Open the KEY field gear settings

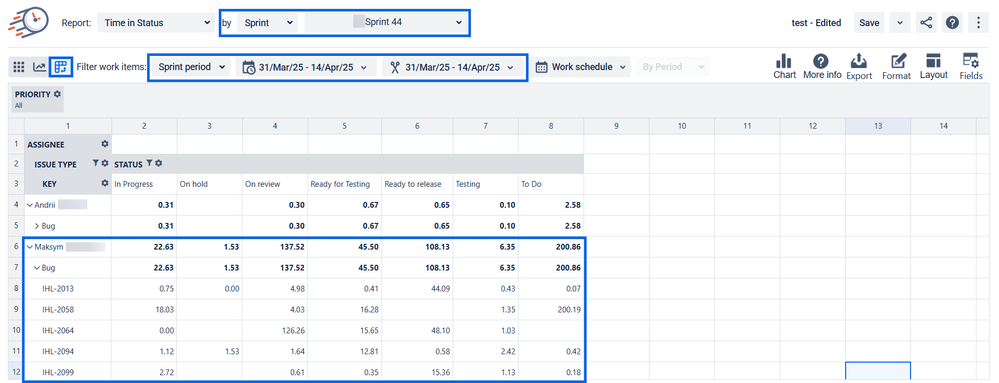coord(105,184)
